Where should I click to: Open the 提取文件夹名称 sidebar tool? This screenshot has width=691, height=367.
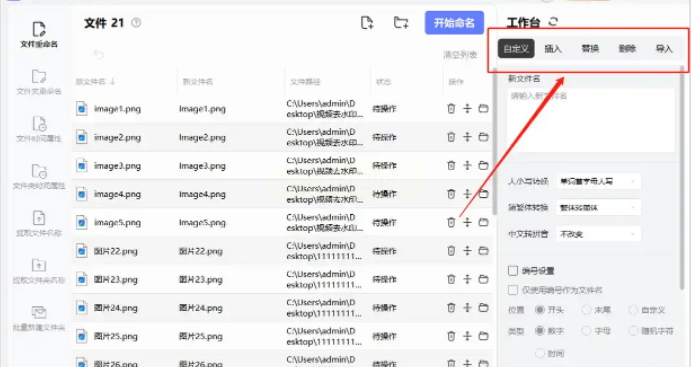(39, 271)
